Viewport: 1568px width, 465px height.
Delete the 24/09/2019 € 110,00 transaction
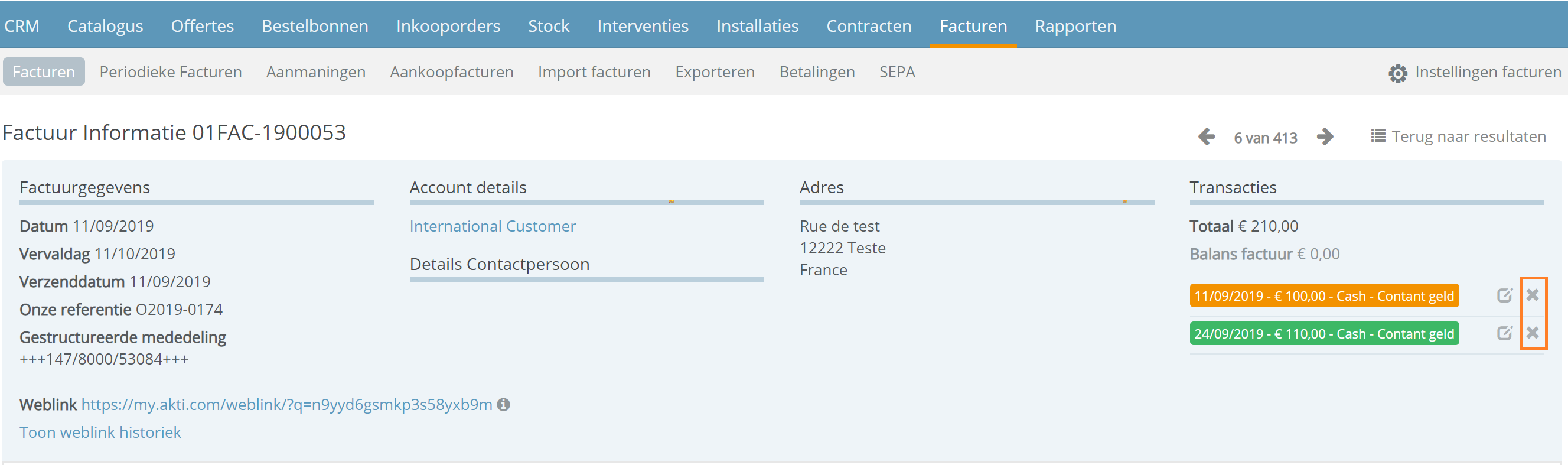(x=1532, y=333)
